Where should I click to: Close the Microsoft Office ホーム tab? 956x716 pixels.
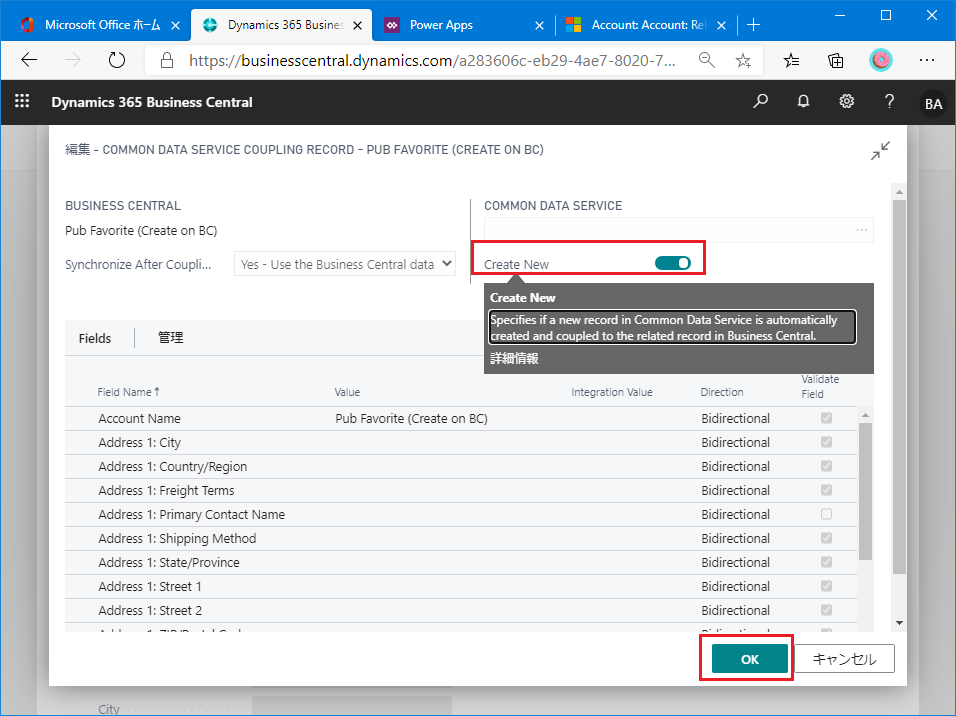(176, 25)
